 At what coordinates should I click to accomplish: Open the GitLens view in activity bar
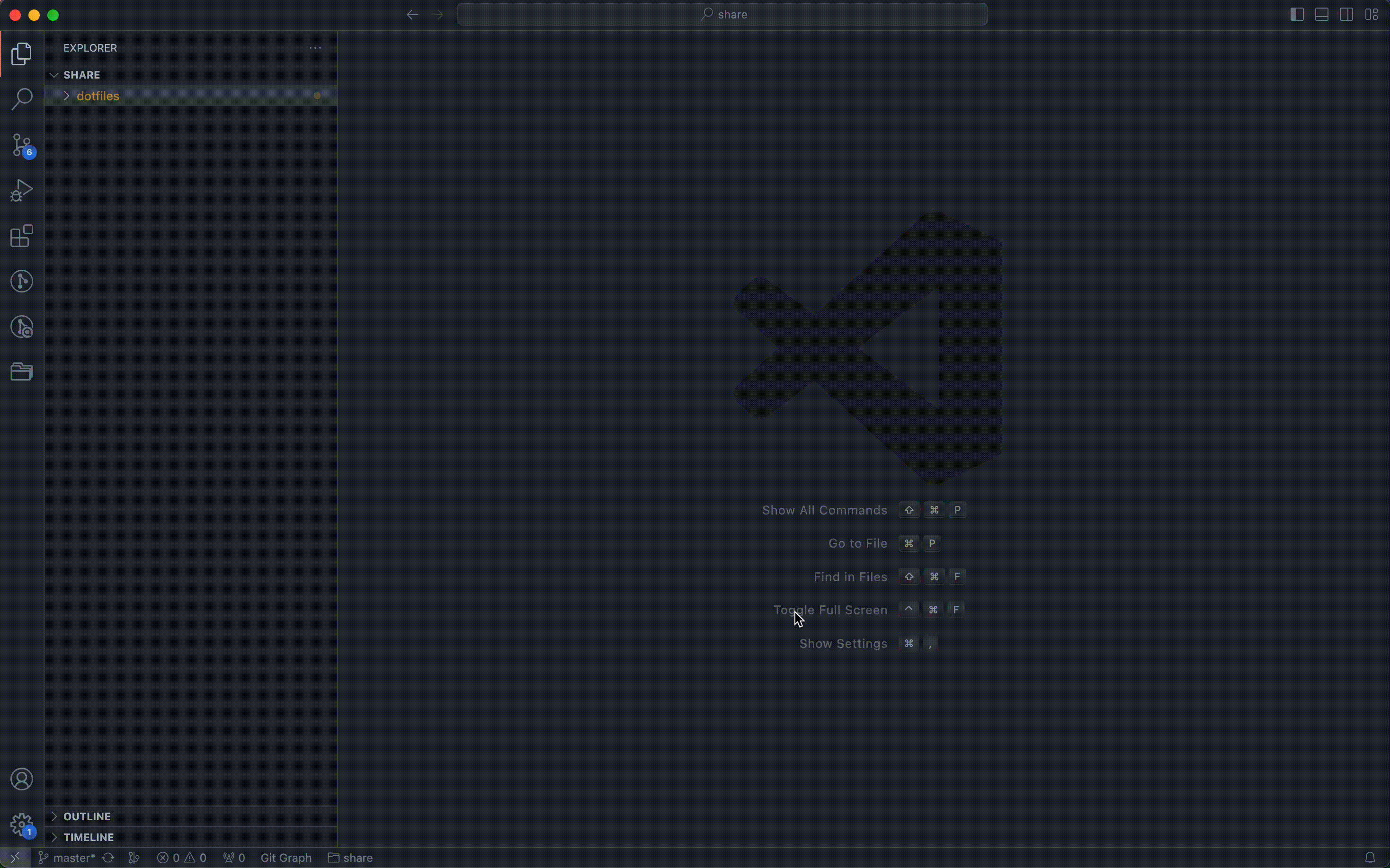[x=22, y=281]
